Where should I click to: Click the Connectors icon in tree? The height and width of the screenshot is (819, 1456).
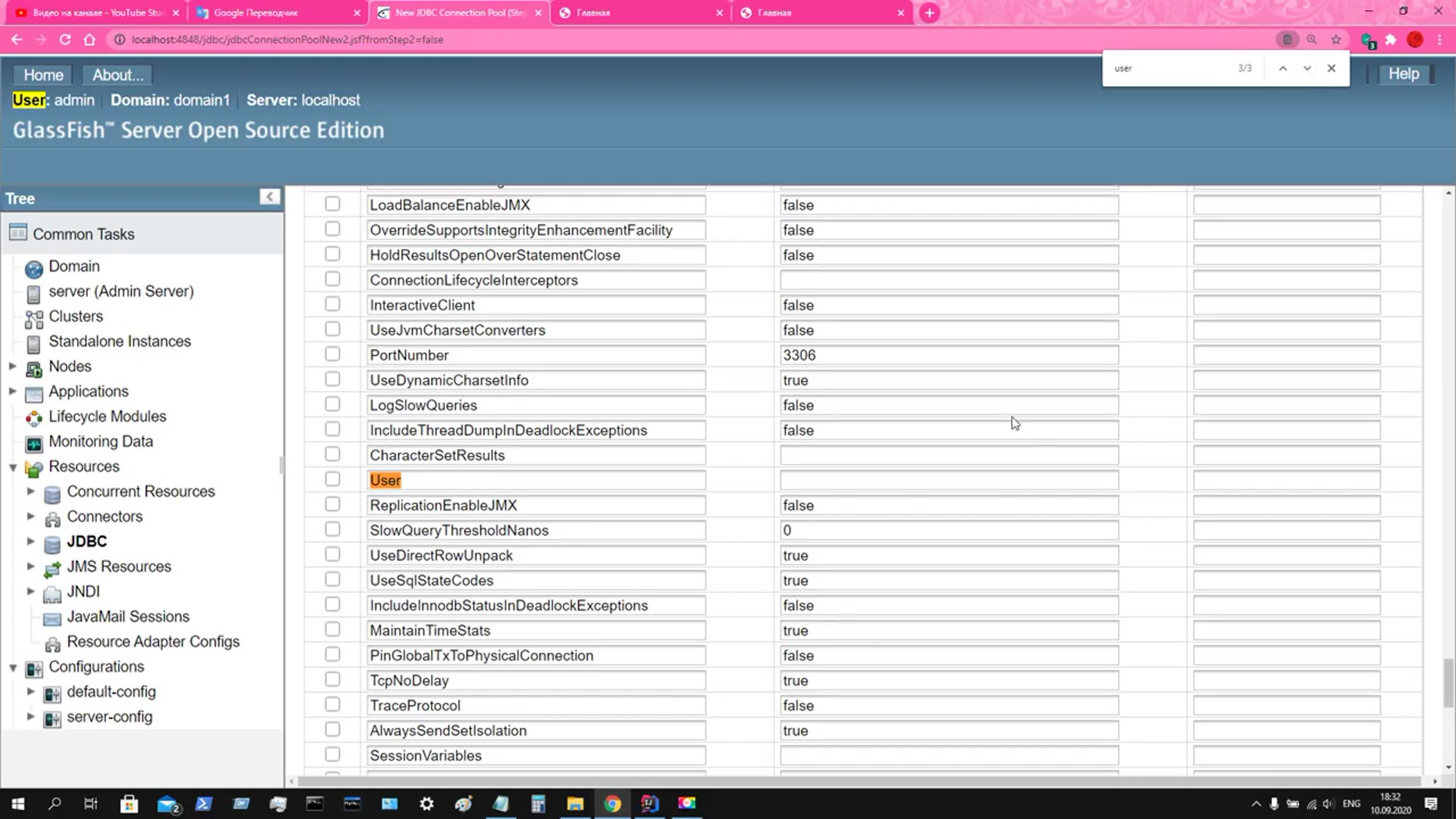pyautogui.click(x=52, y=519)
